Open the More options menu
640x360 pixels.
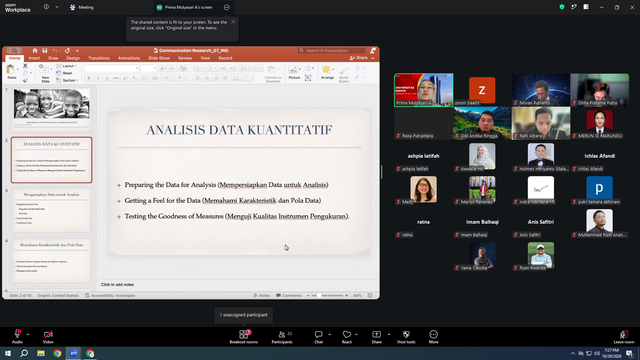pyautogui.click(x=433, y=337)
